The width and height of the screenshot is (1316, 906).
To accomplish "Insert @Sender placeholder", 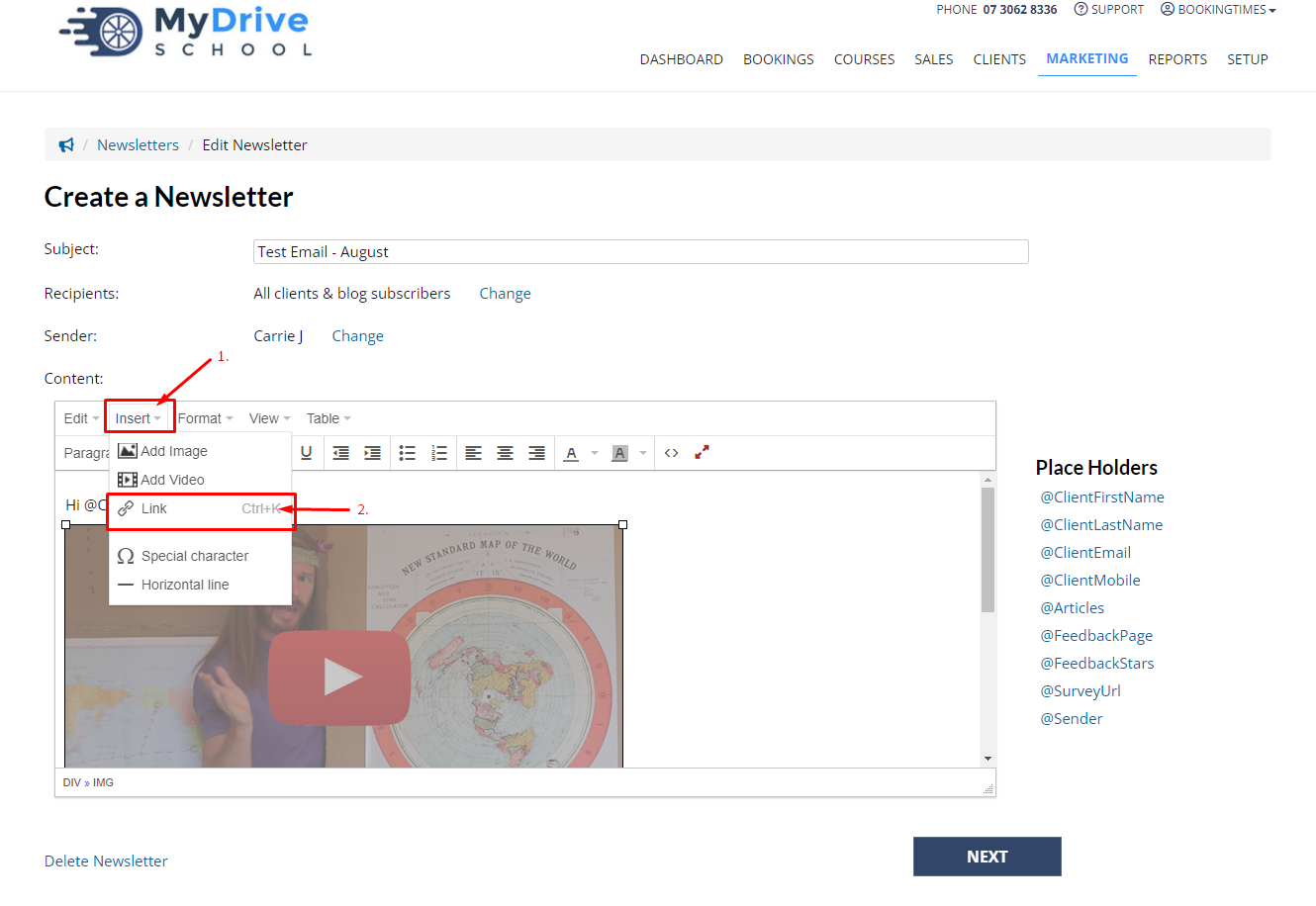I will (x=1072, y=719).
